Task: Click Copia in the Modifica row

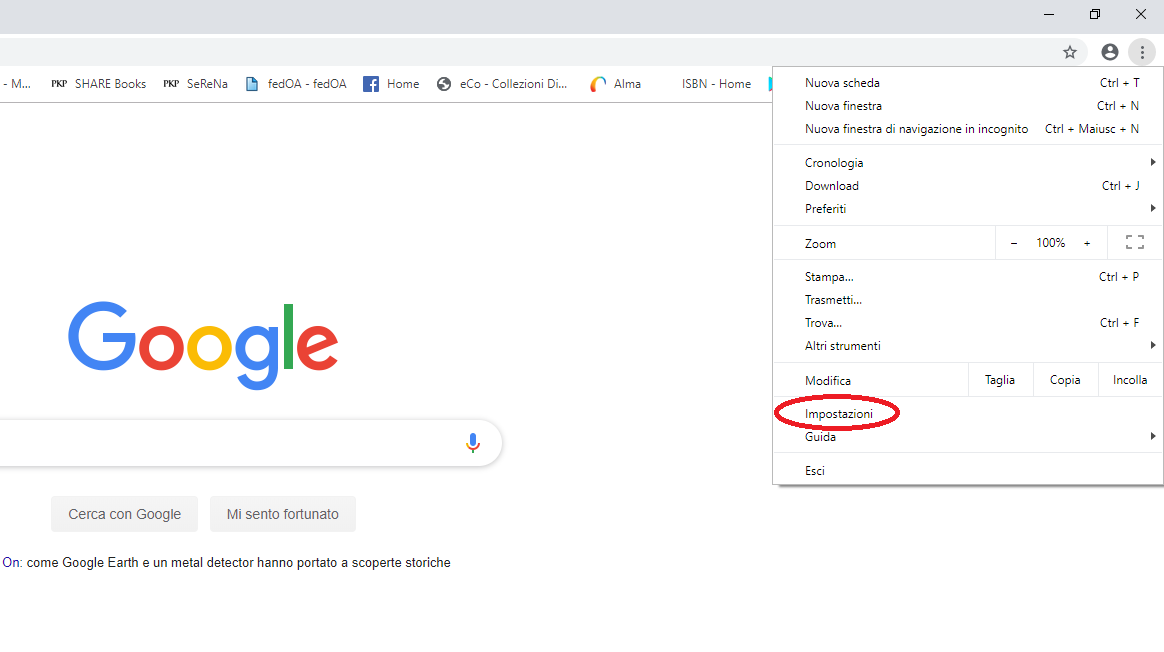Action: (x=1065, y=380)
